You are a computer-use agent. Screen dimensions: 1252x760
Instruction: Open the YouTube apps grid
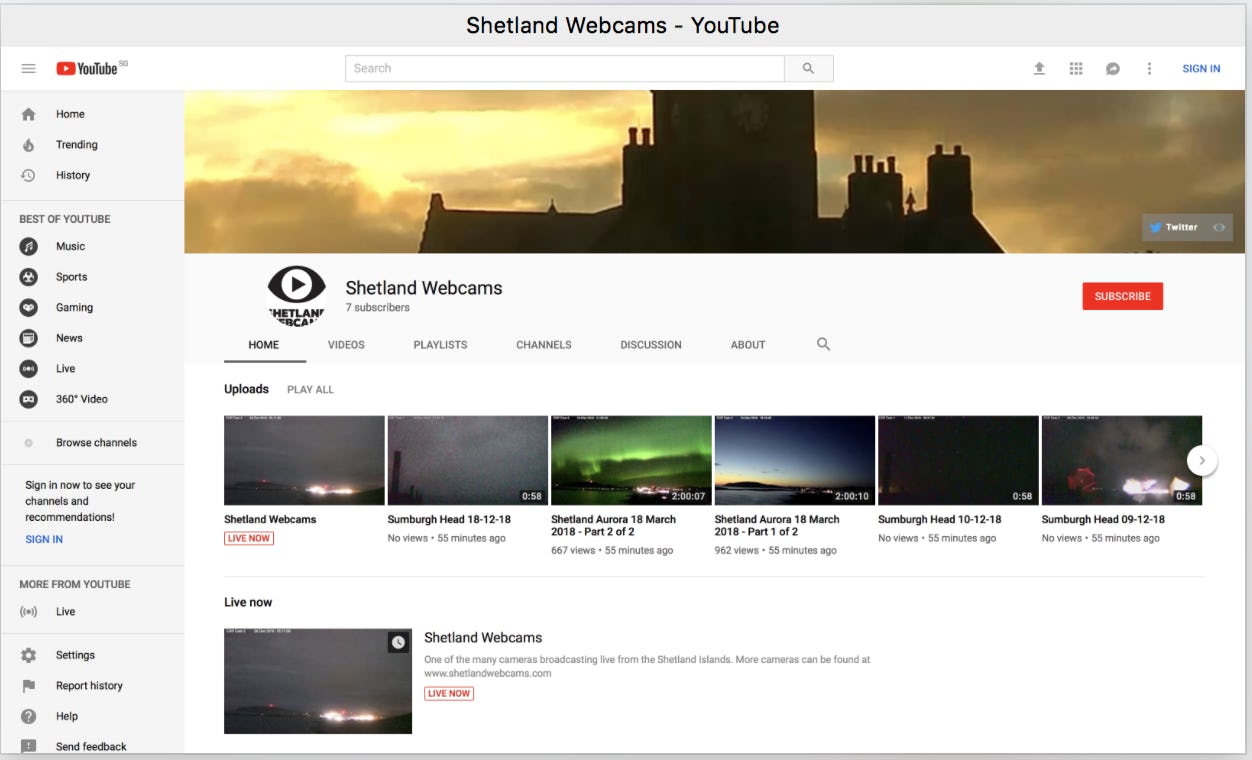click(1076, 68)
